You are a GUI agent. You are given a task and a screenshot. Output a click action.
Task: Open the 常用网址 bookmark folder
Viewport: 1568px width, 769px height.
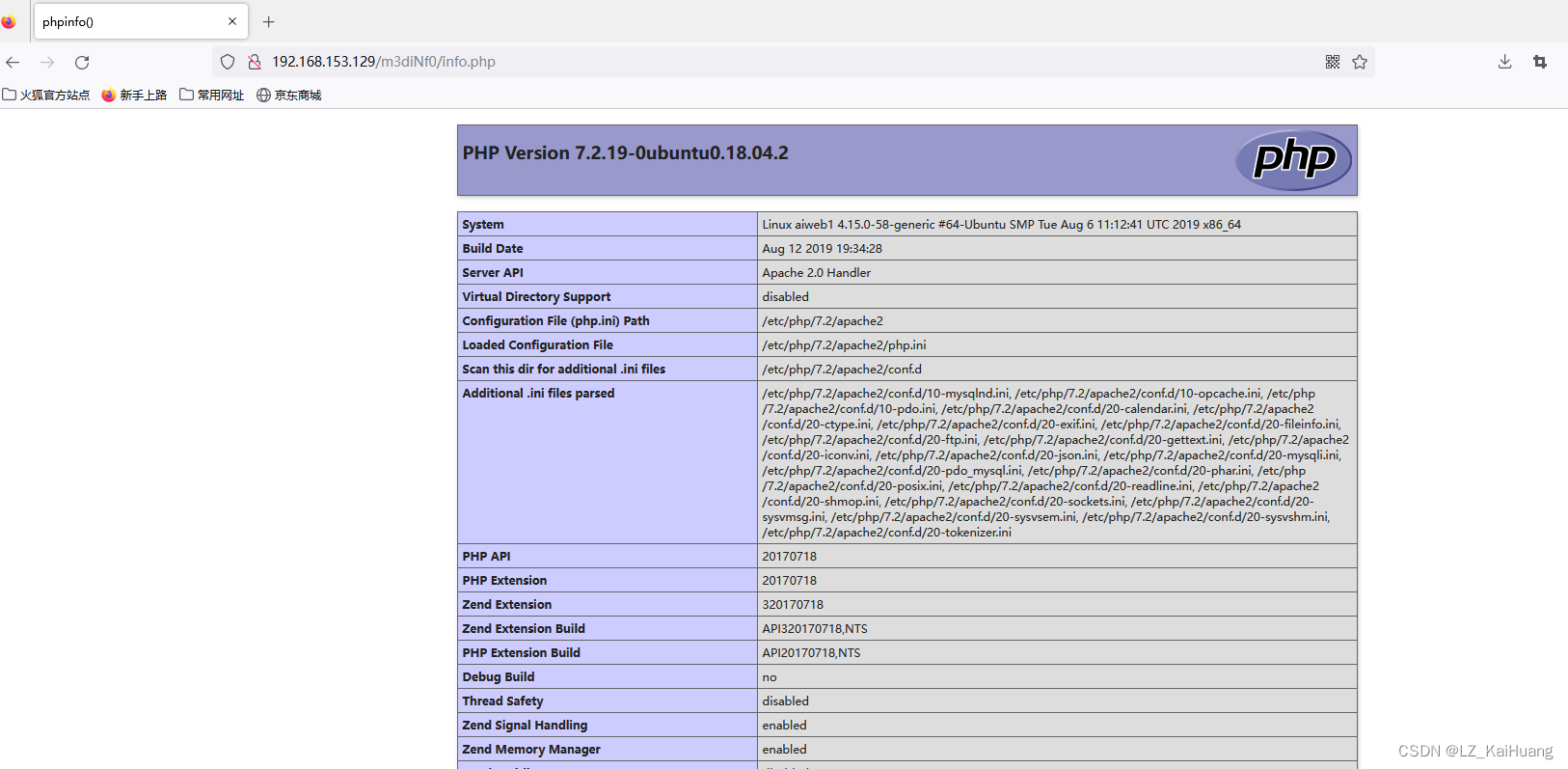[212, 95]
